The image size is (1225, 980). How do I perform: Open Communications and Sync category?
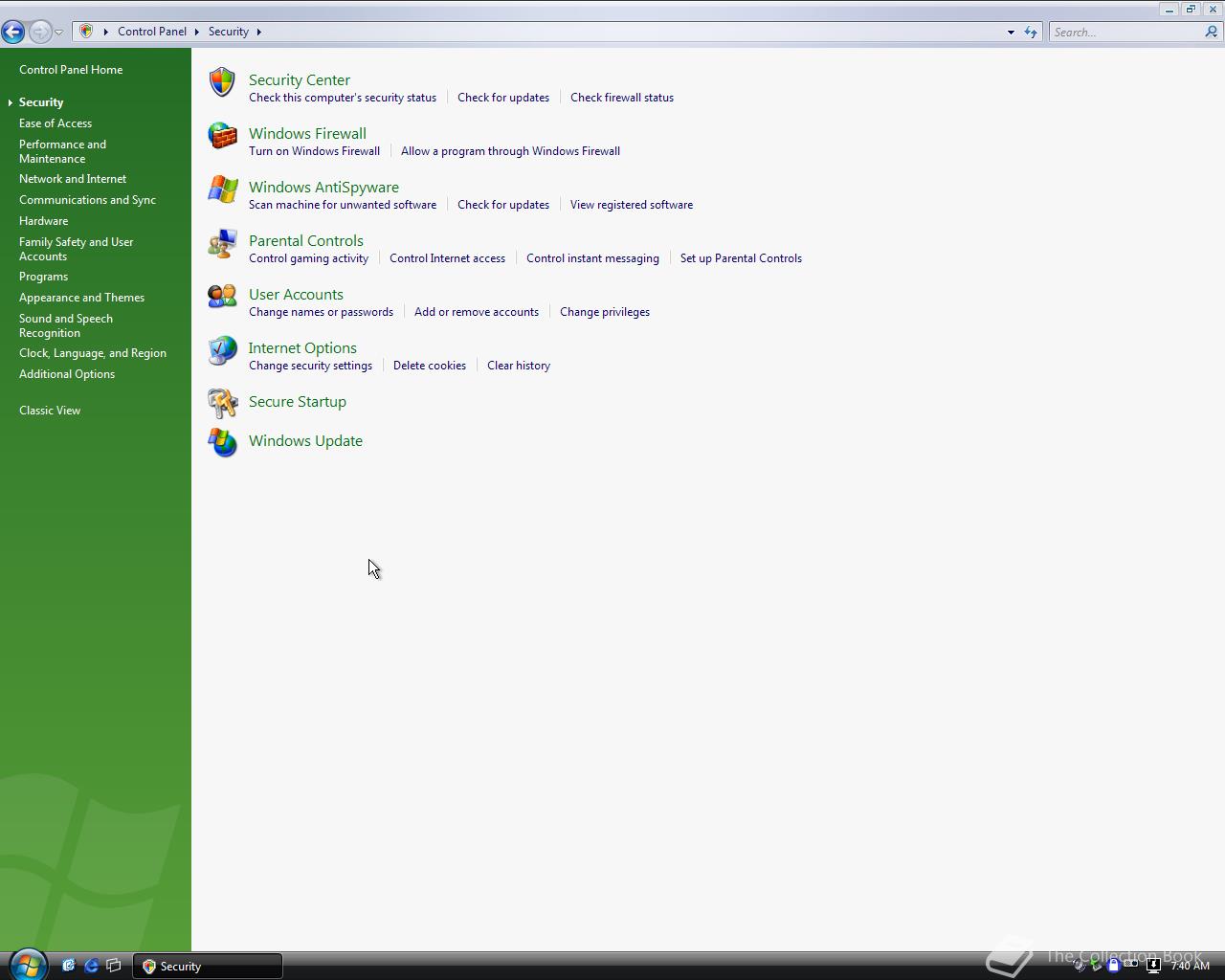pos(87,200)
